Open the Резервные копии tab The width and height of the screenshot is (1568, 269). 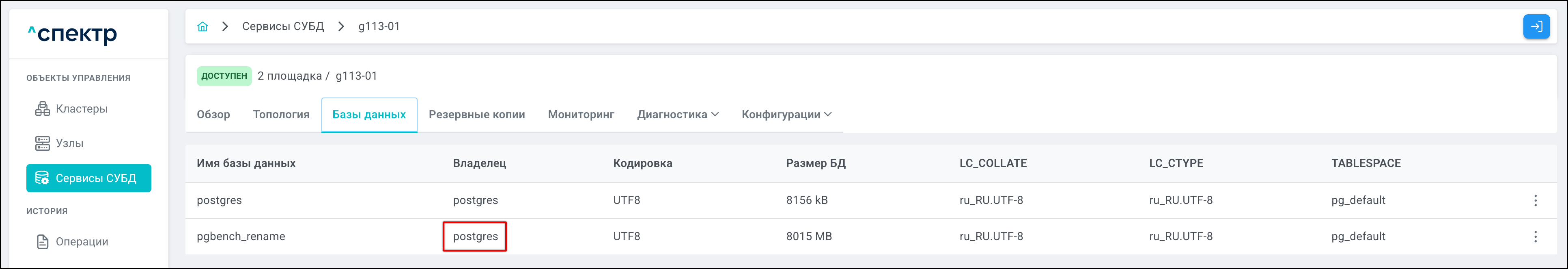click(x=476, y=115)
